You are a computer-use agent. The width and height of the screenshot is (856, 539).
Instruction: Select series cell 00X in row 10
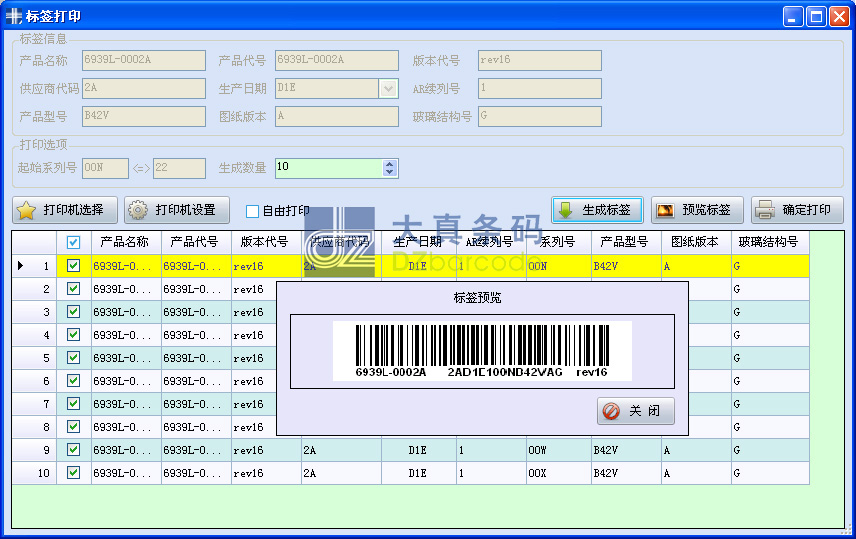click(559, 473)
